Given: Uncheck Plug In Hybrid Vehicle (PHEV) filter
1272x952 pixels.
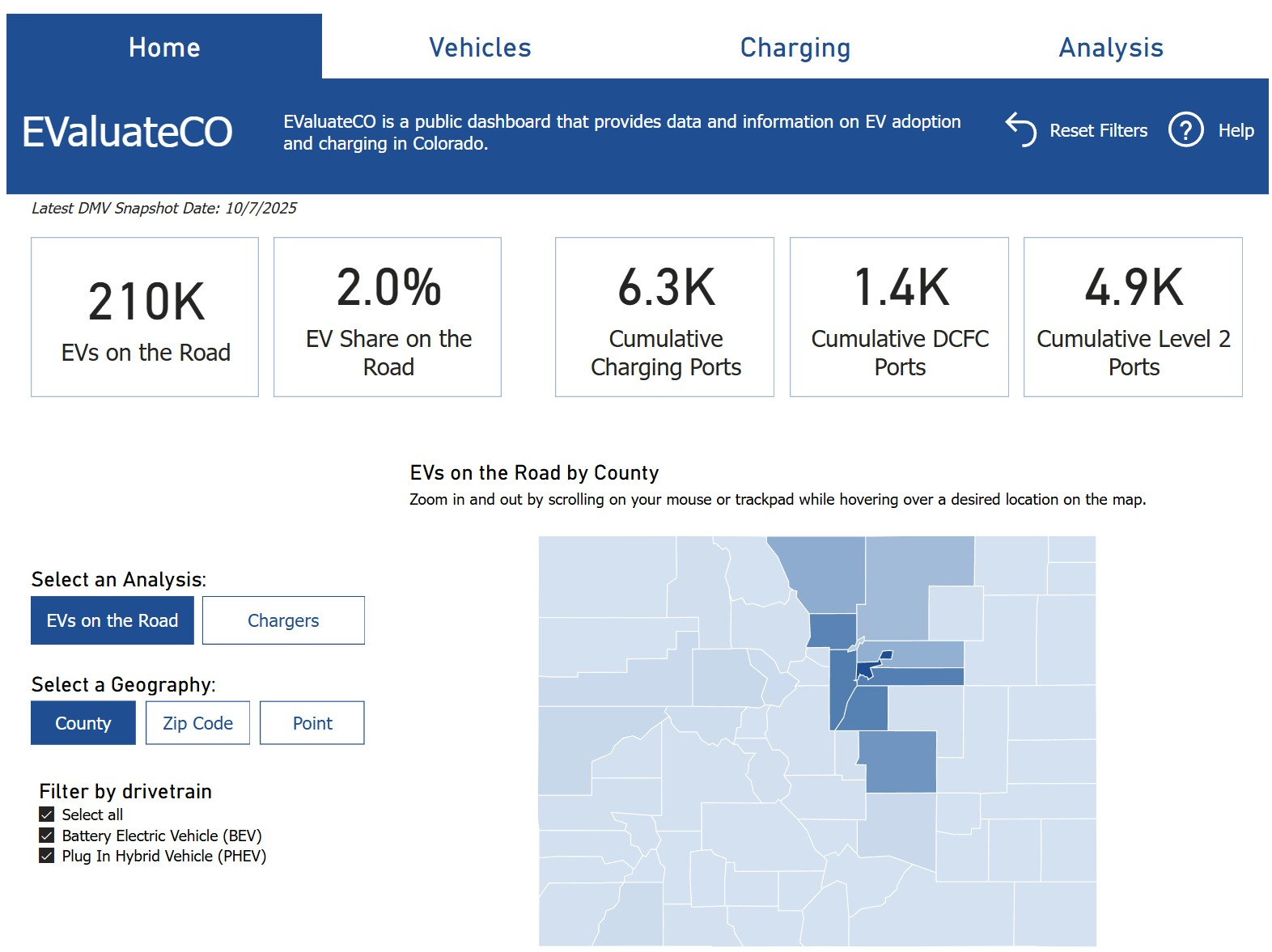Looking at the screenshot, I should tap(47, 856).
